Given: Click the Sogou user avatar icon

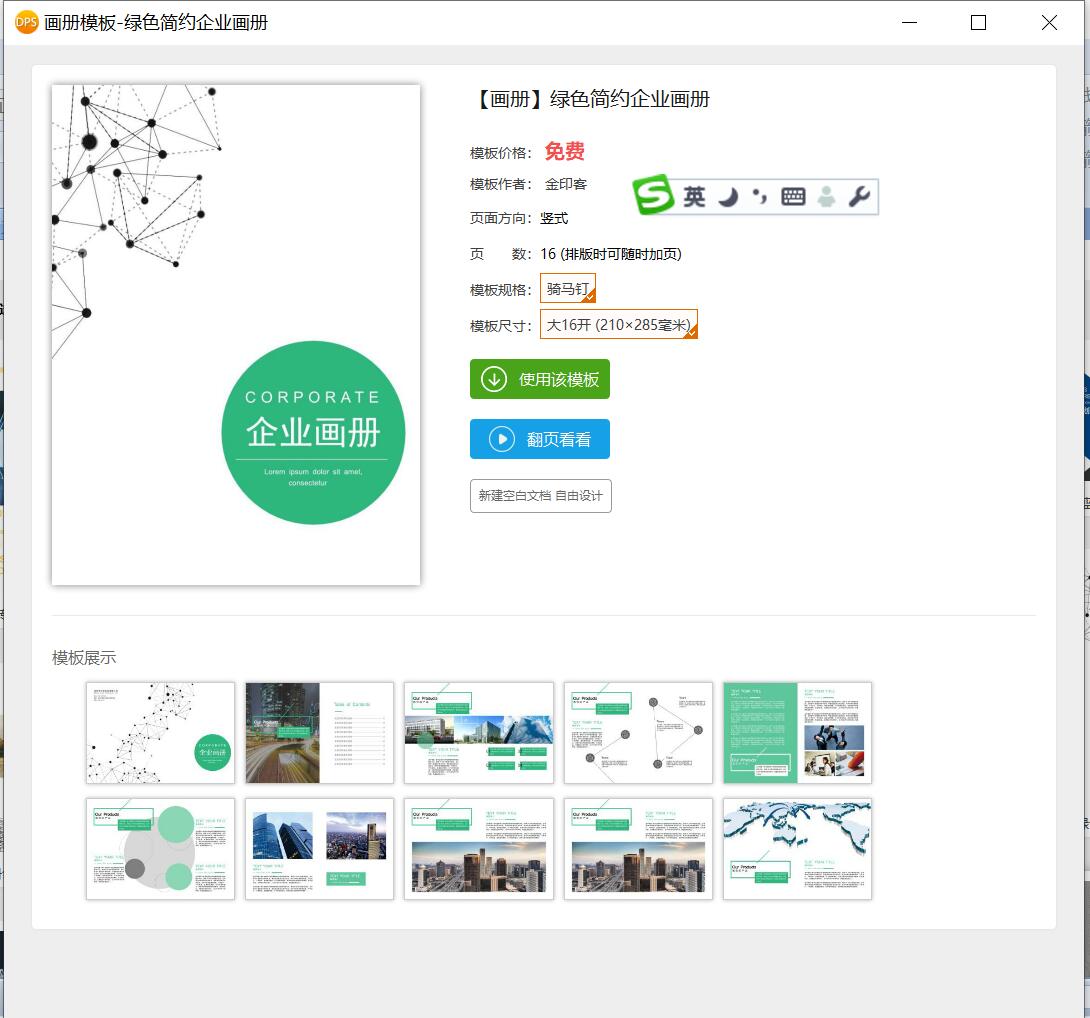Looking at the screenshot, I should tap(826, 197).
